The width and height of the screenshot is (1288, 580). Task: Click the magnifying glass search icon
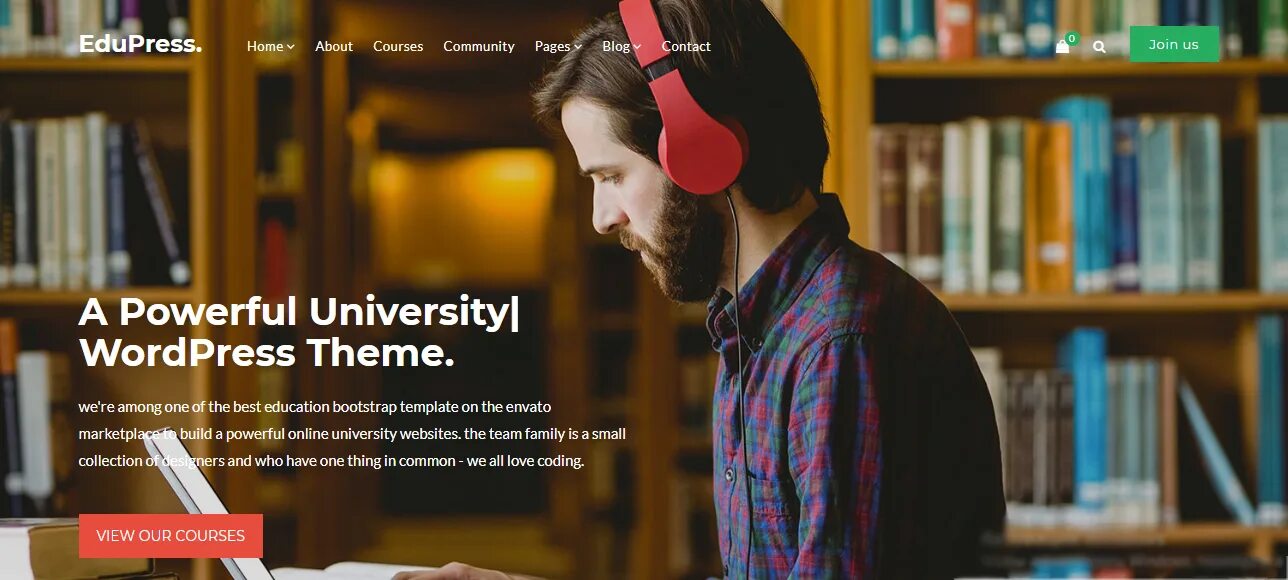pyautogui.click(x=1100, y=46)
